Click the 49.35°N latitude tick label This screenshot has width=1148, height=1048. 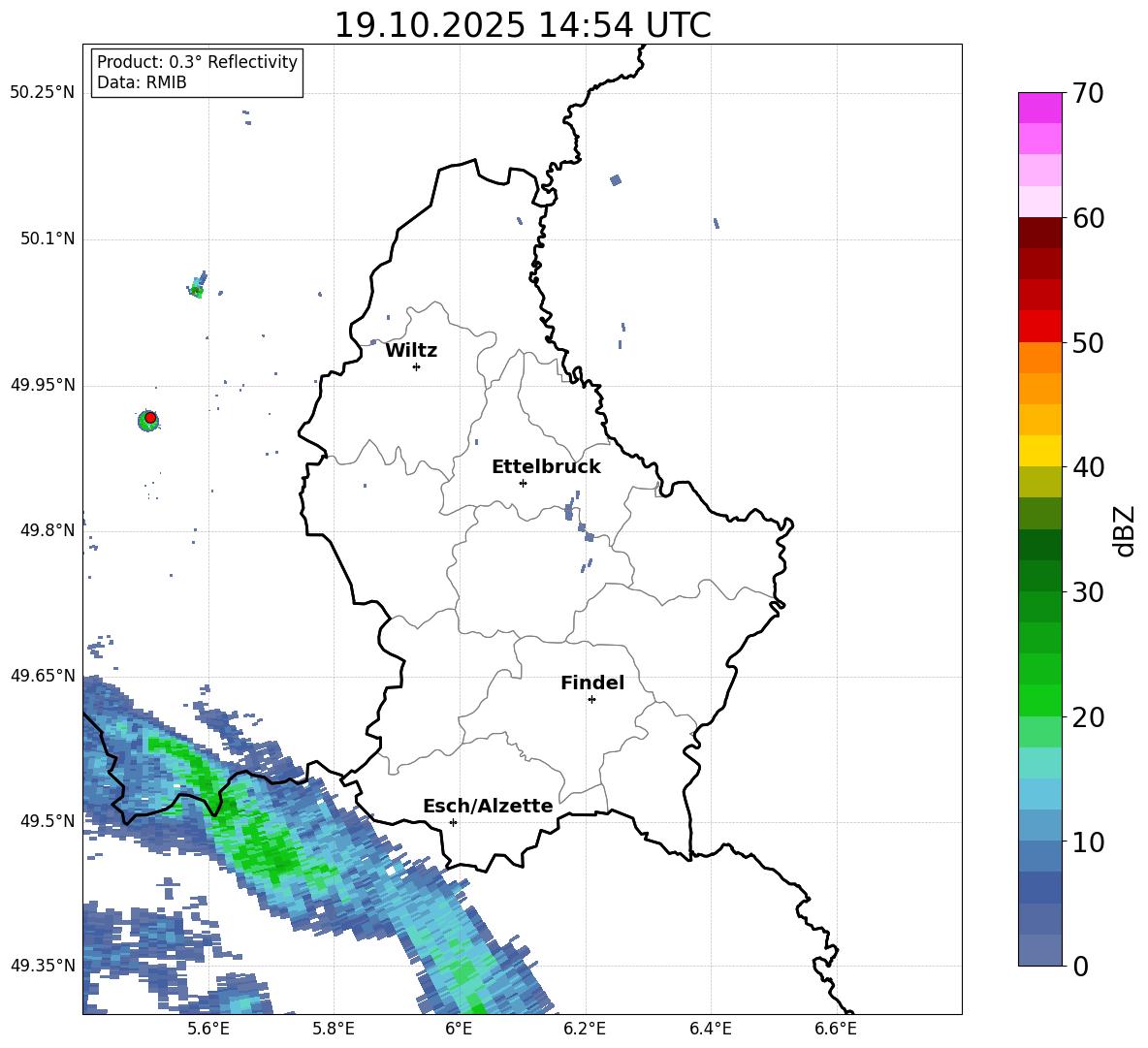tap(42, 966)
